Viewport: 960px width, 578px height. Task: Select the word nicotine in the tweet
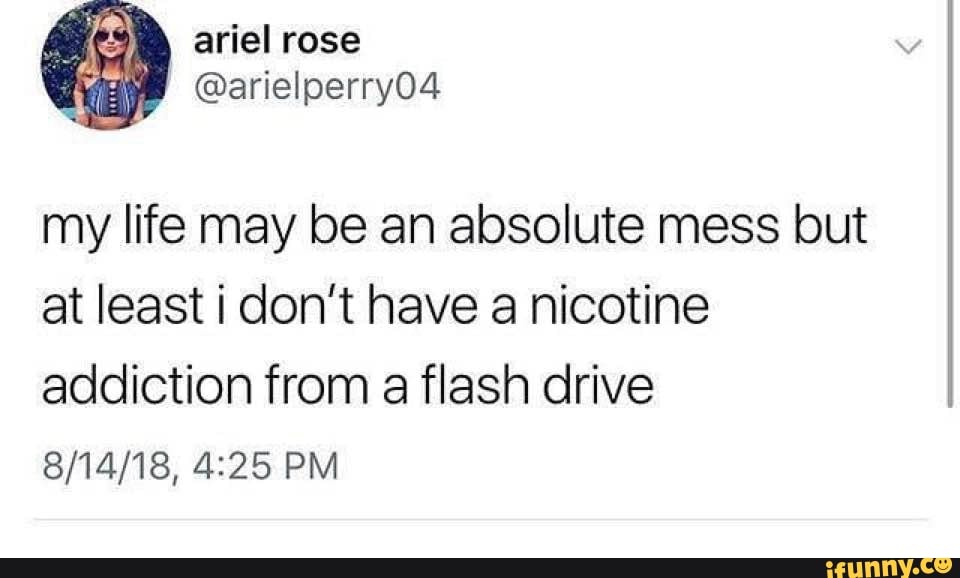pyautogui.click(x=620, y=306)
